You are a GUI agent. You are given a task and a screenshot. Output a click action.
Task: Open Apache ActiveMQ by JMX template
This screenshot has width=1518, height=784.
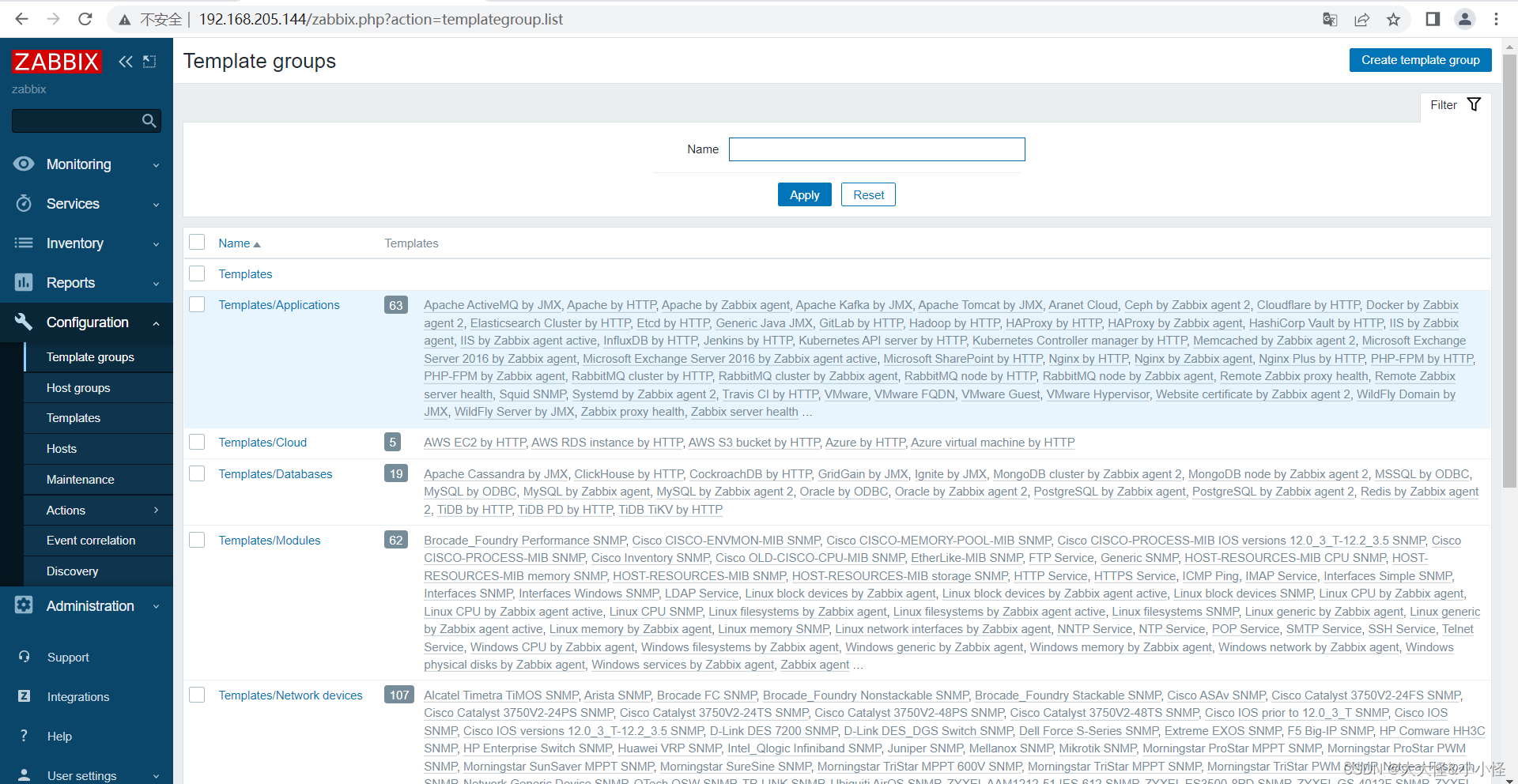[492, 305]
